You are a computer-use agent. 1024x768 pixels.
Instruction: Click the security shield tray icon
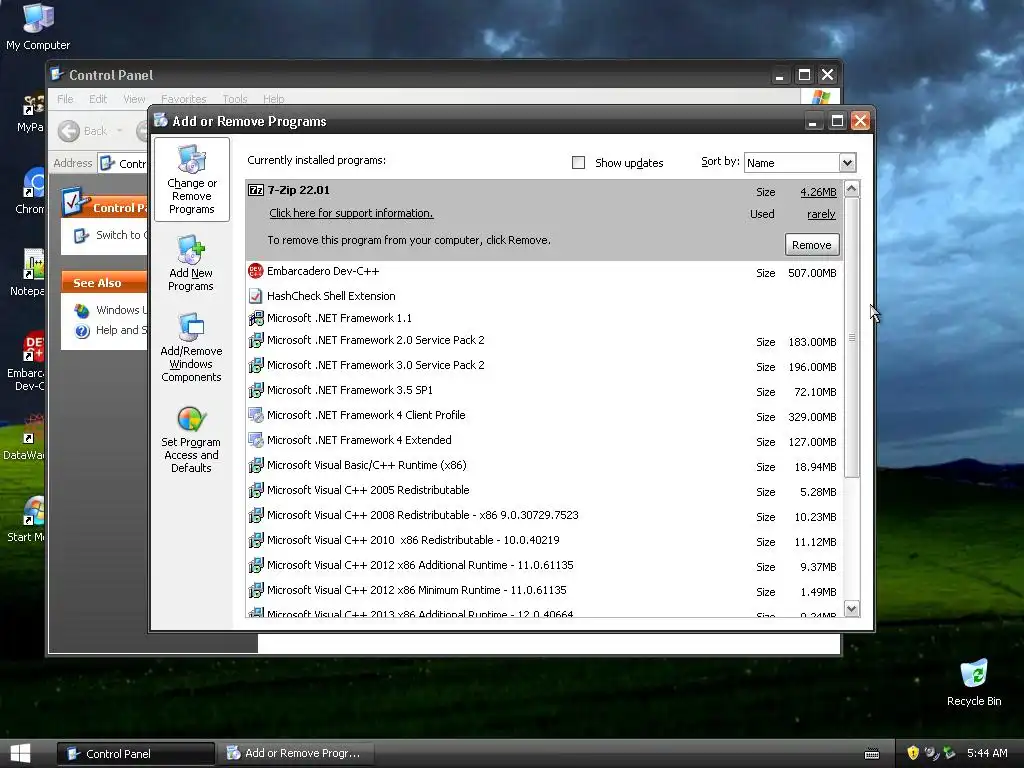click(x=913, y=753)
